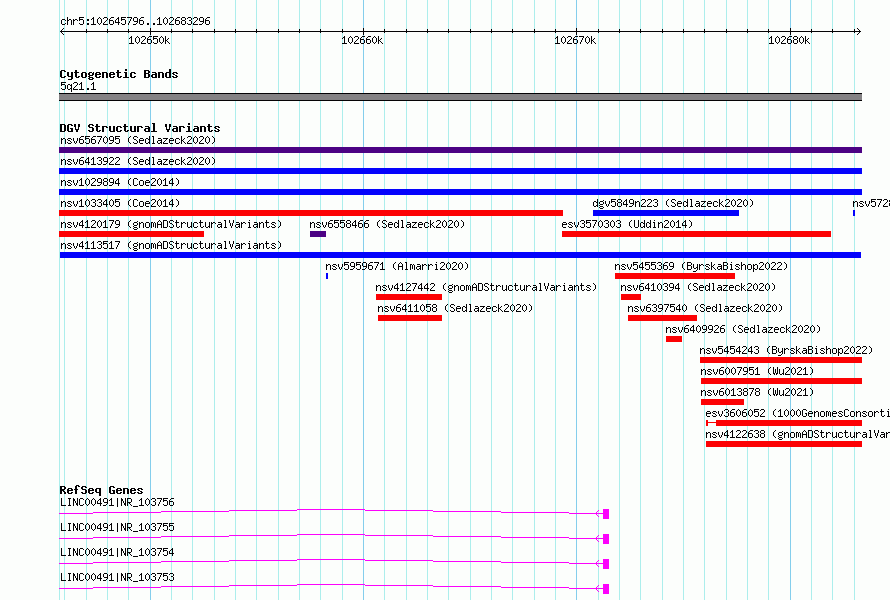Image resolution: width=890 pixels, height=600 pixels.
Task: Open the DGV Structural Variants track title
Action: (140, 128)
